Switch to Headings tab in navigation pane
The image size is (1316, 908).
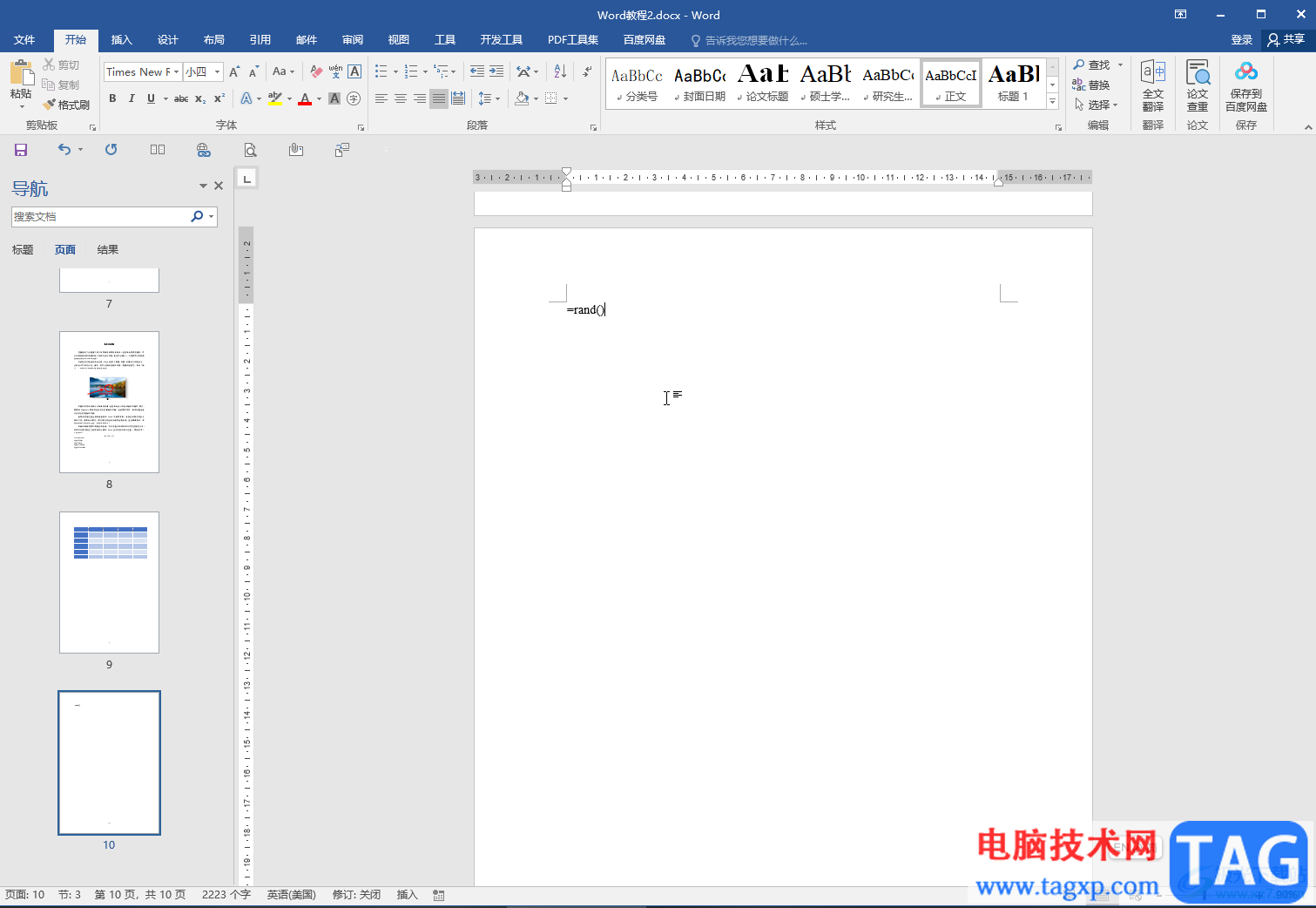click(x=23, y=250)
